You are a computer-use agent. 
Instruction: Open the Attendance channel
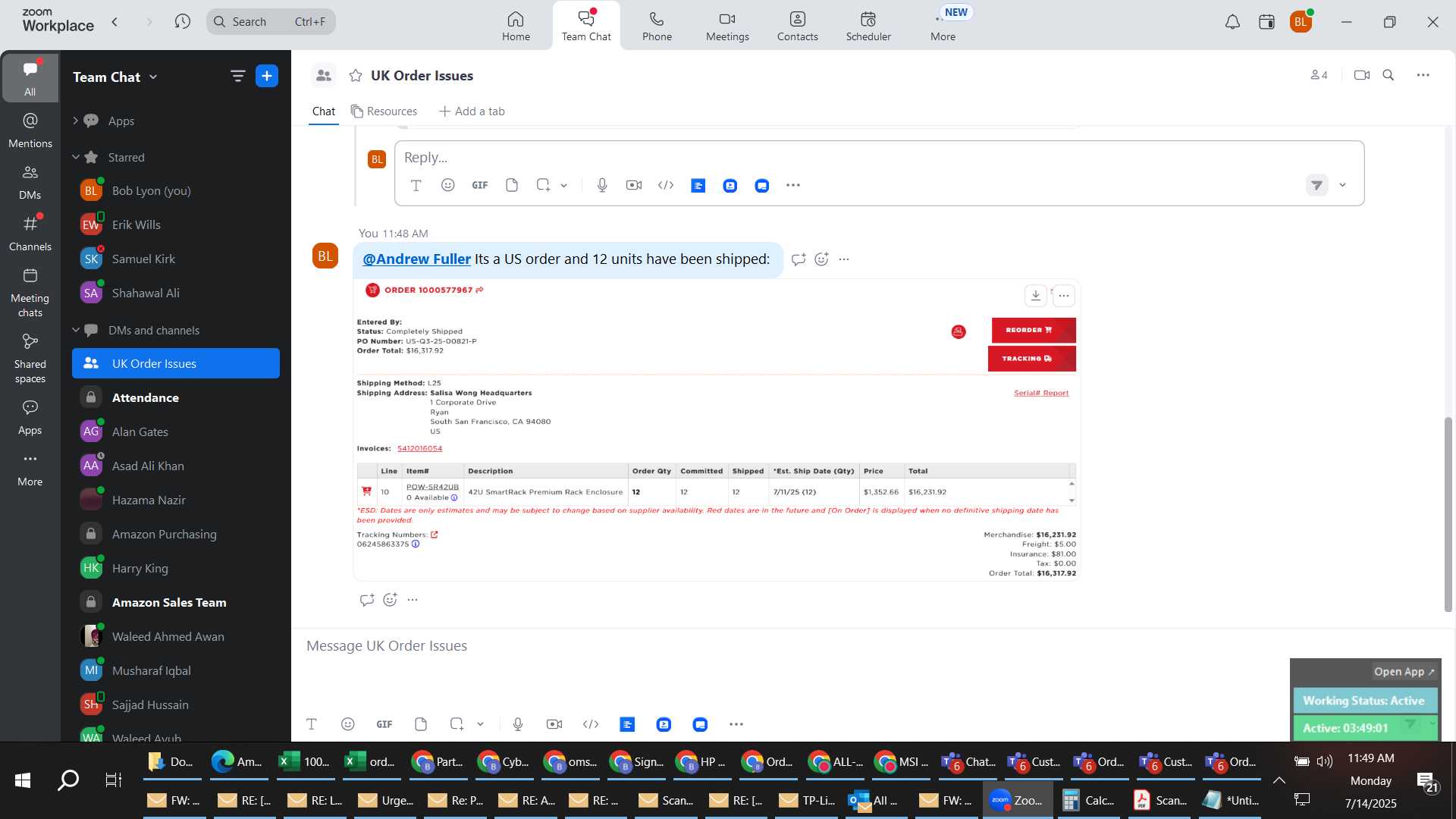click(x=176, y=397)
